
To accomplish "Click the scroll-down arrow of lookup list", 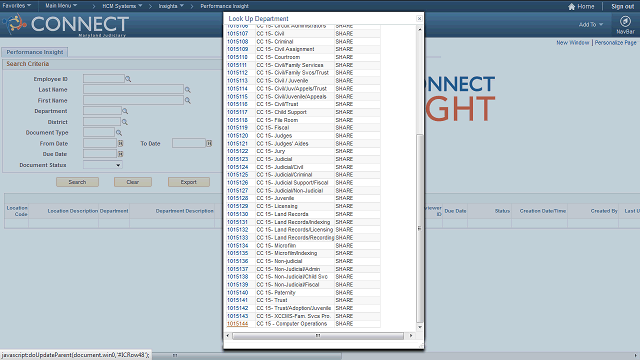I will pyautogui.click(x=420, y=327).
